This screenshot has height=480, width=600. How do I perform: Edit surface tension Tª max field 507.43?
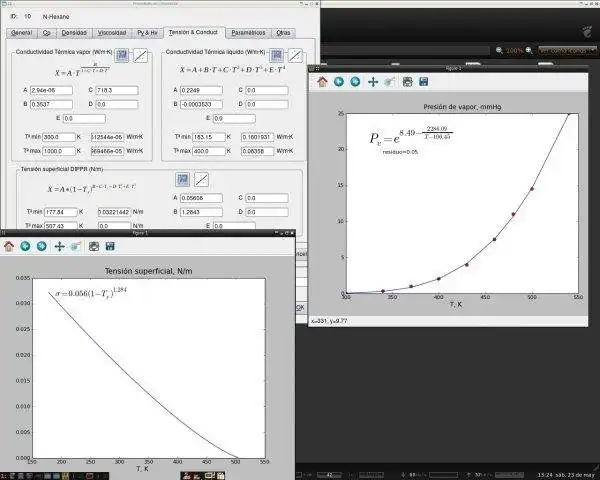[61, 226]
